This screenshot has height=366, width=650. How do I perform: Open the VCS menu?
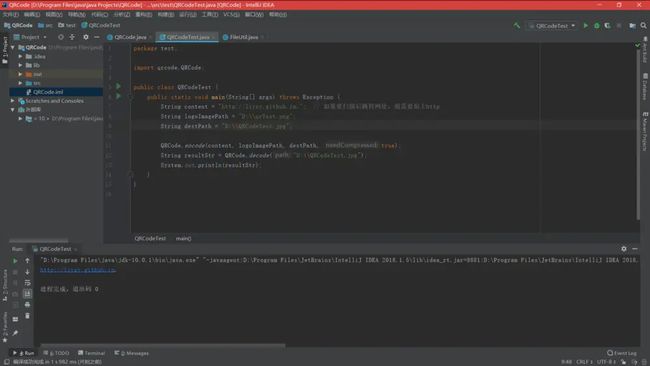tap(231, 15)
